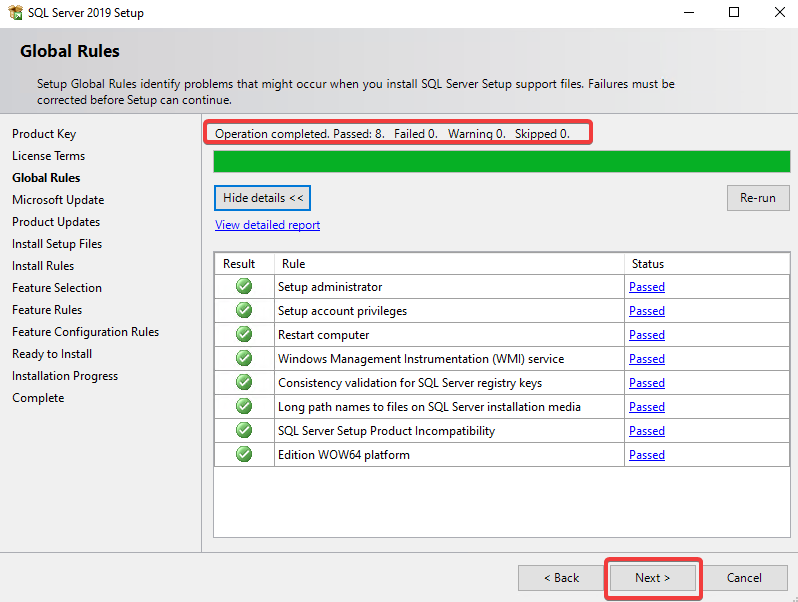Select Product Updates step in sidebar
798x602 pixels.
tap(56, 222)
